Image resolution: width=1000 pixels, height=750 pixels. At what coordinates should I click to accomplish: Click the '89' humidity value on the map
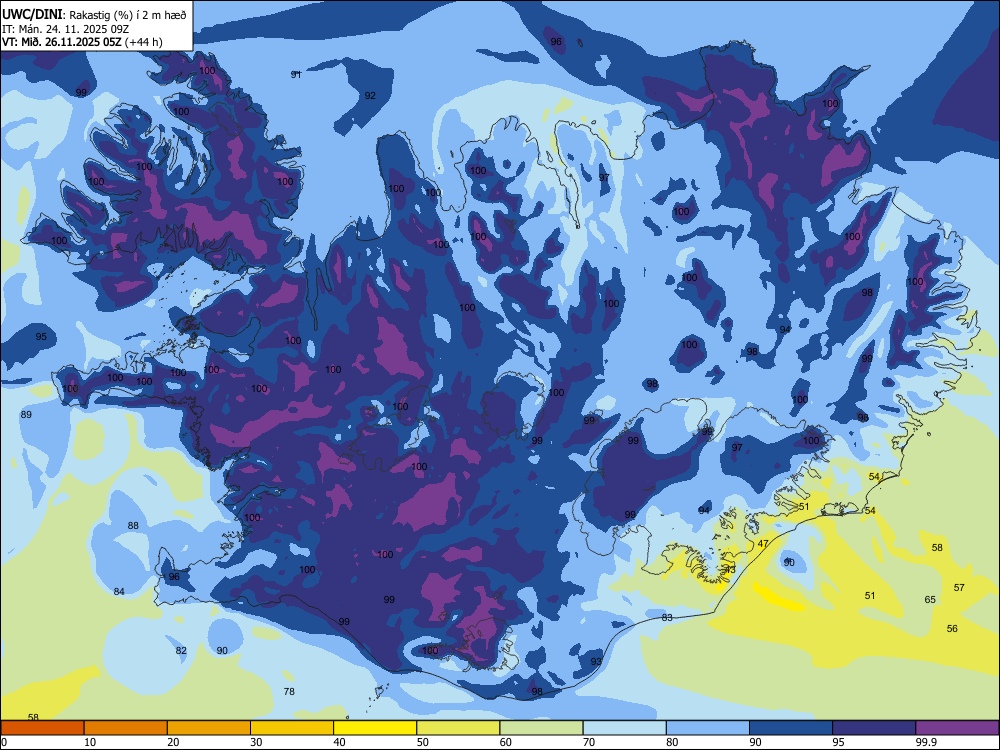pos(26,415)
